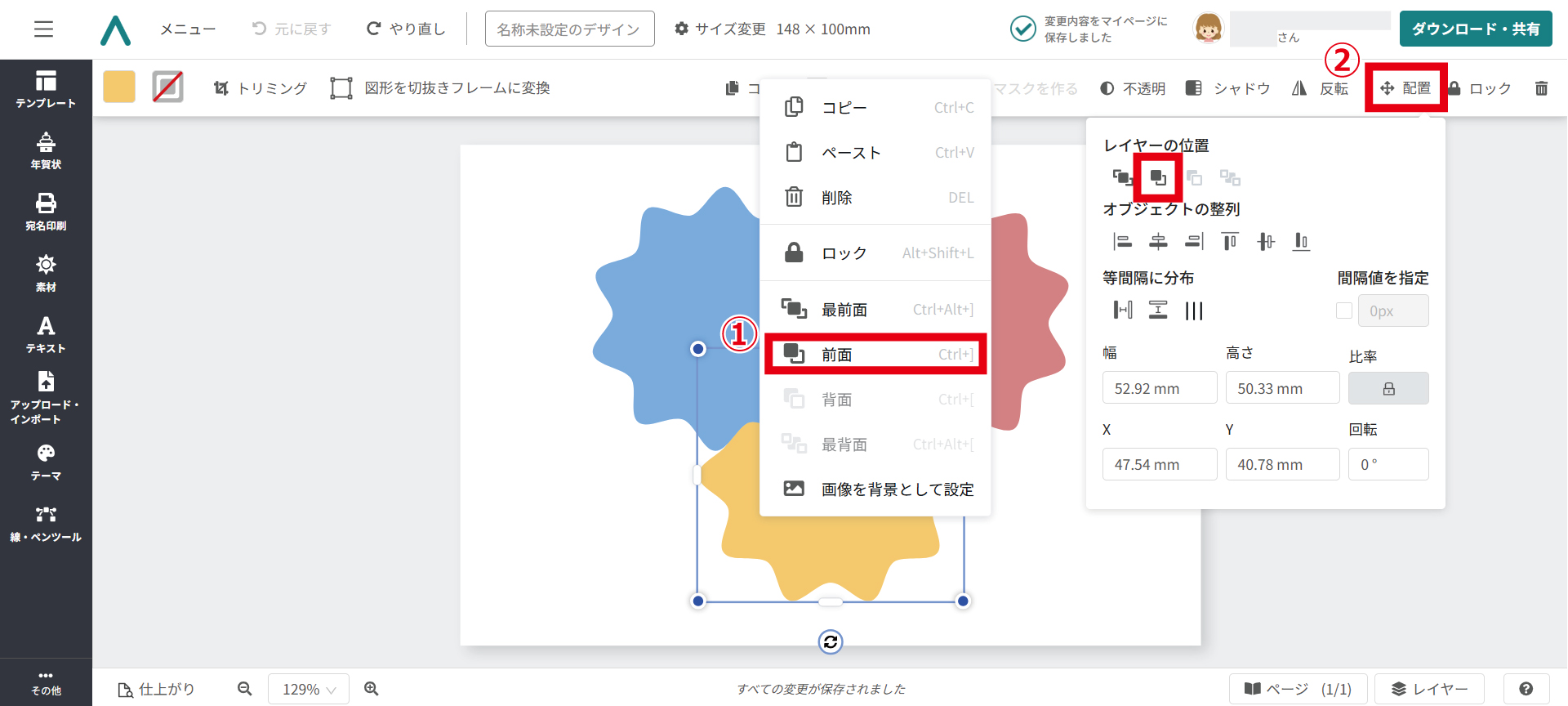The height and width of the screenshot is (706, 1568).
Task: Click the trash delete icon in toolbar
Action: tap(1541, 88)
